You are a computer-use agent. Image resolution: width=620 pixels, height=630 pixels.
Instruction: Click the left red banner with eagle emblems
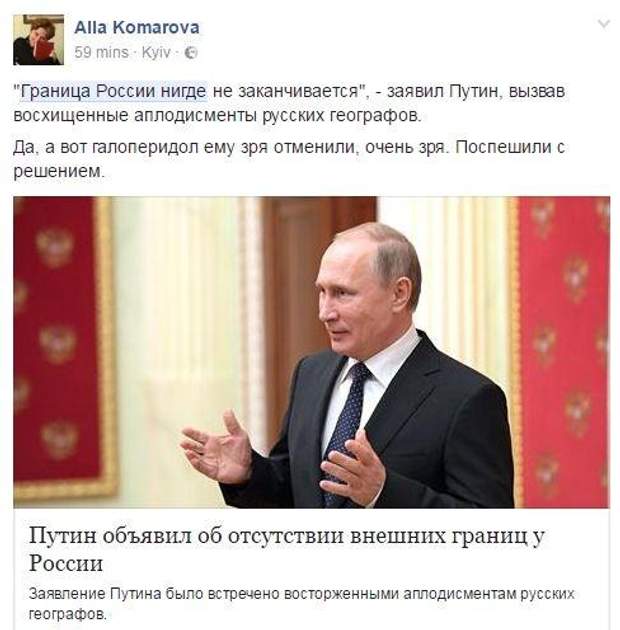click(63, 346)
